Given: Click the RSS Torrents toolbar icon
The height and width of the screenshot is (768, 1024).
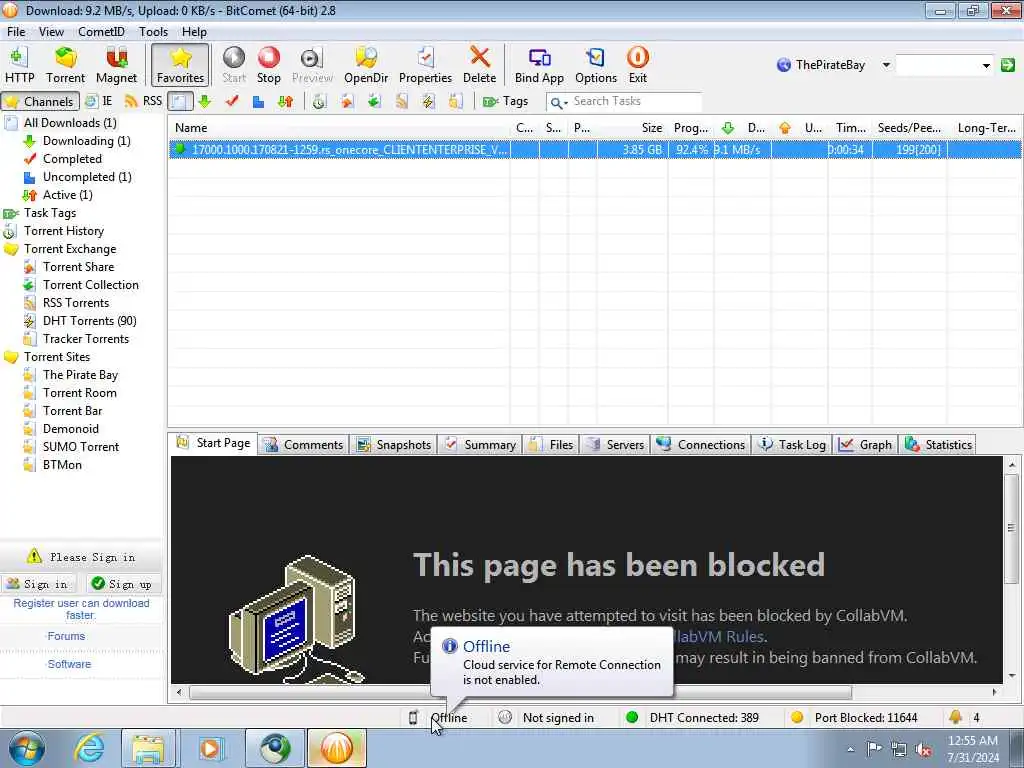Looking at the screenshot, I should click(402, 101).
